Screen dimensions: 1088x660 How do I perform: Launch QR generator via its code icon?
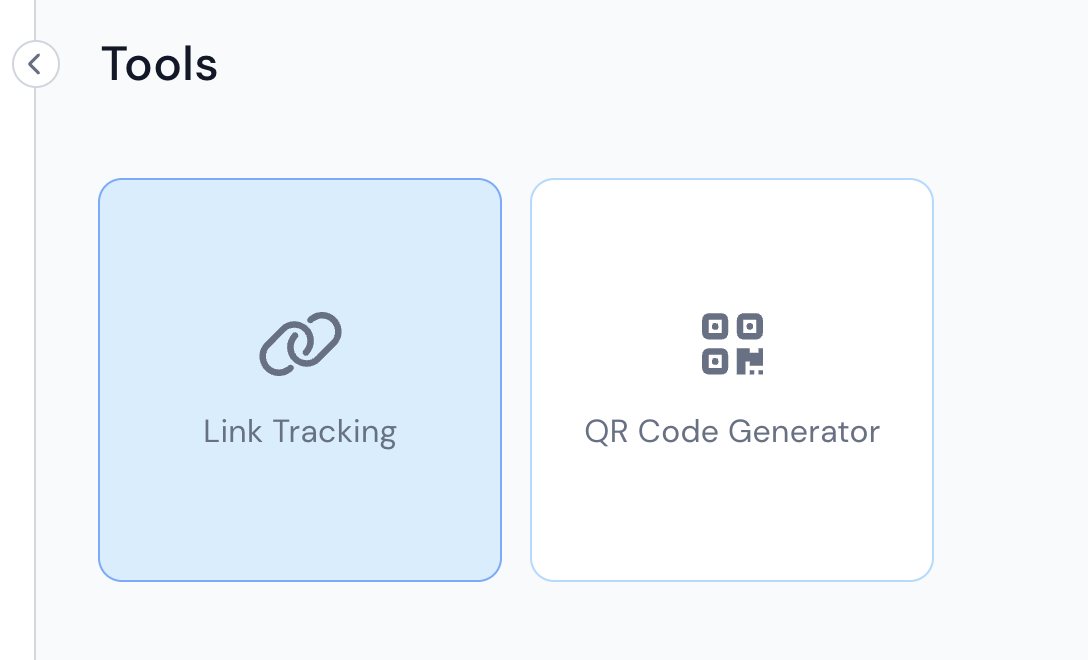click(x=732, y=344)
